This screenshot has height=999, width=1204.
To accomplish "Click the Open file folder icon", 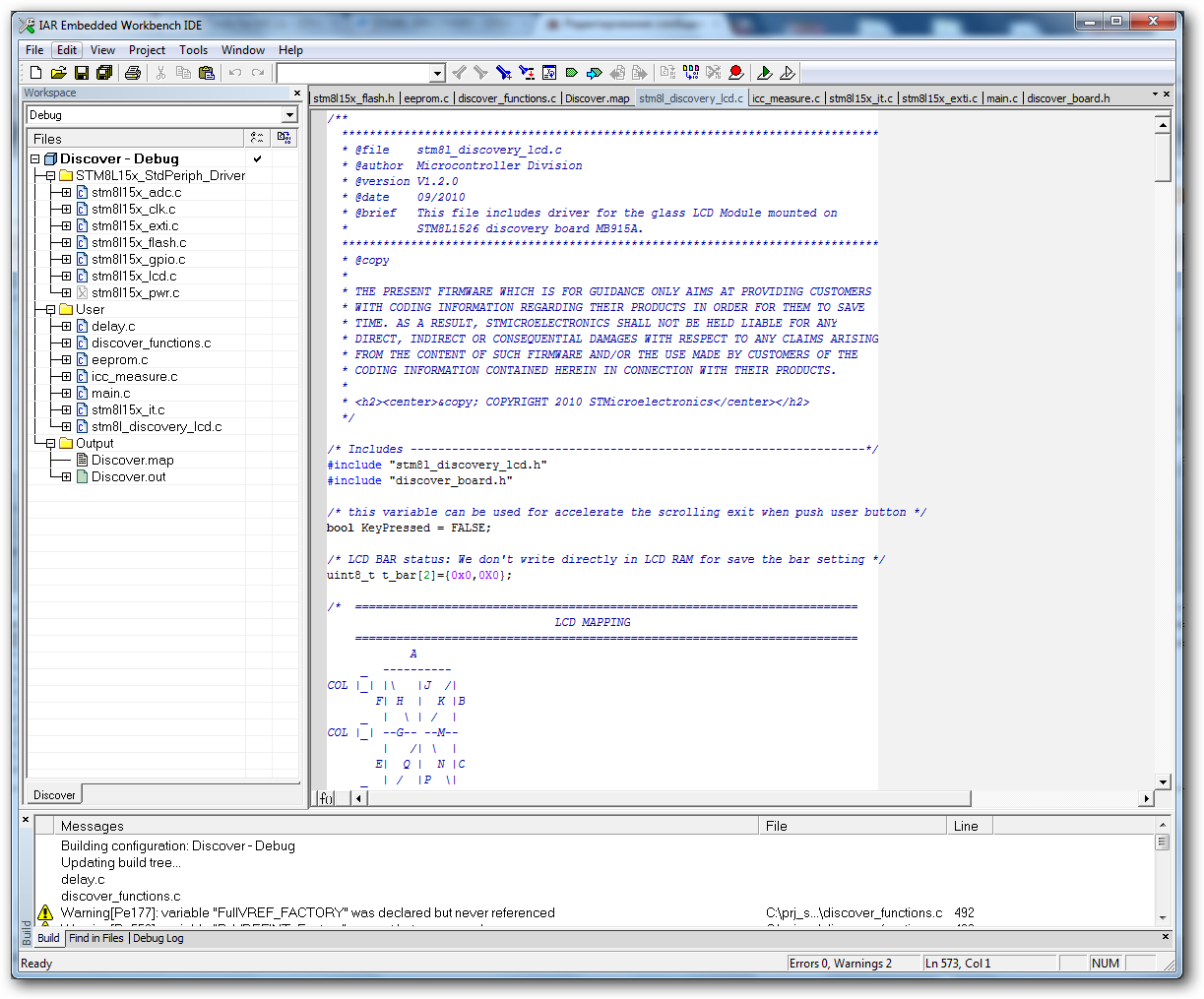I will [59, 73].
